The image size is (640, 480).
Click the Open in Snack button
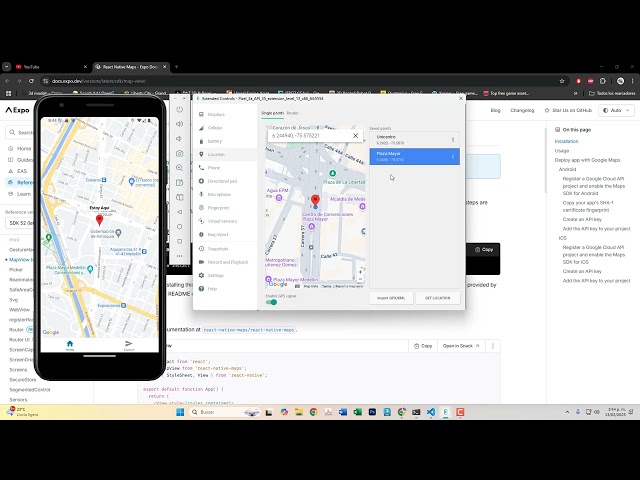461,346
